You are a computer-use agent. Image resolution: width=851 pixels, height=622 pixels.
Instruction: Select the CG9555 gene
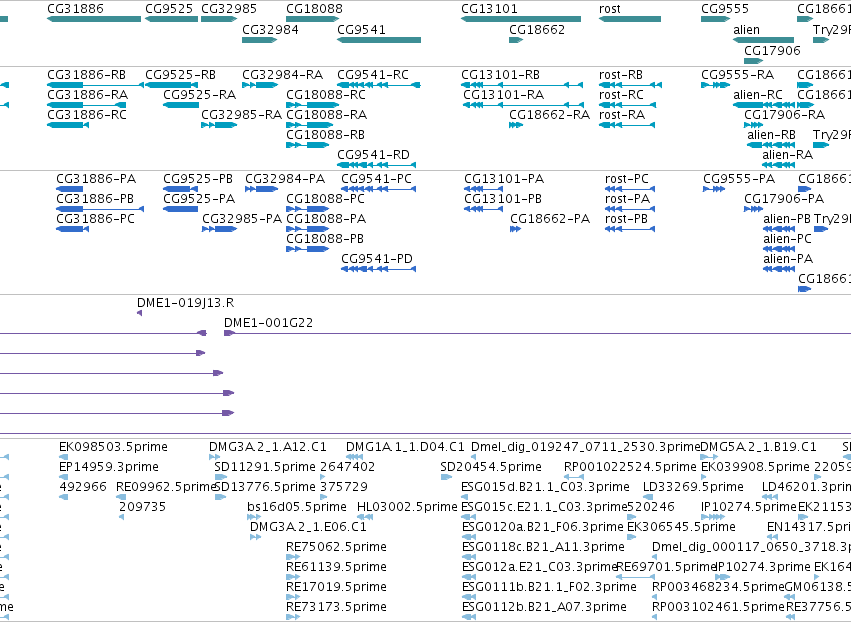tap(715, 19)
